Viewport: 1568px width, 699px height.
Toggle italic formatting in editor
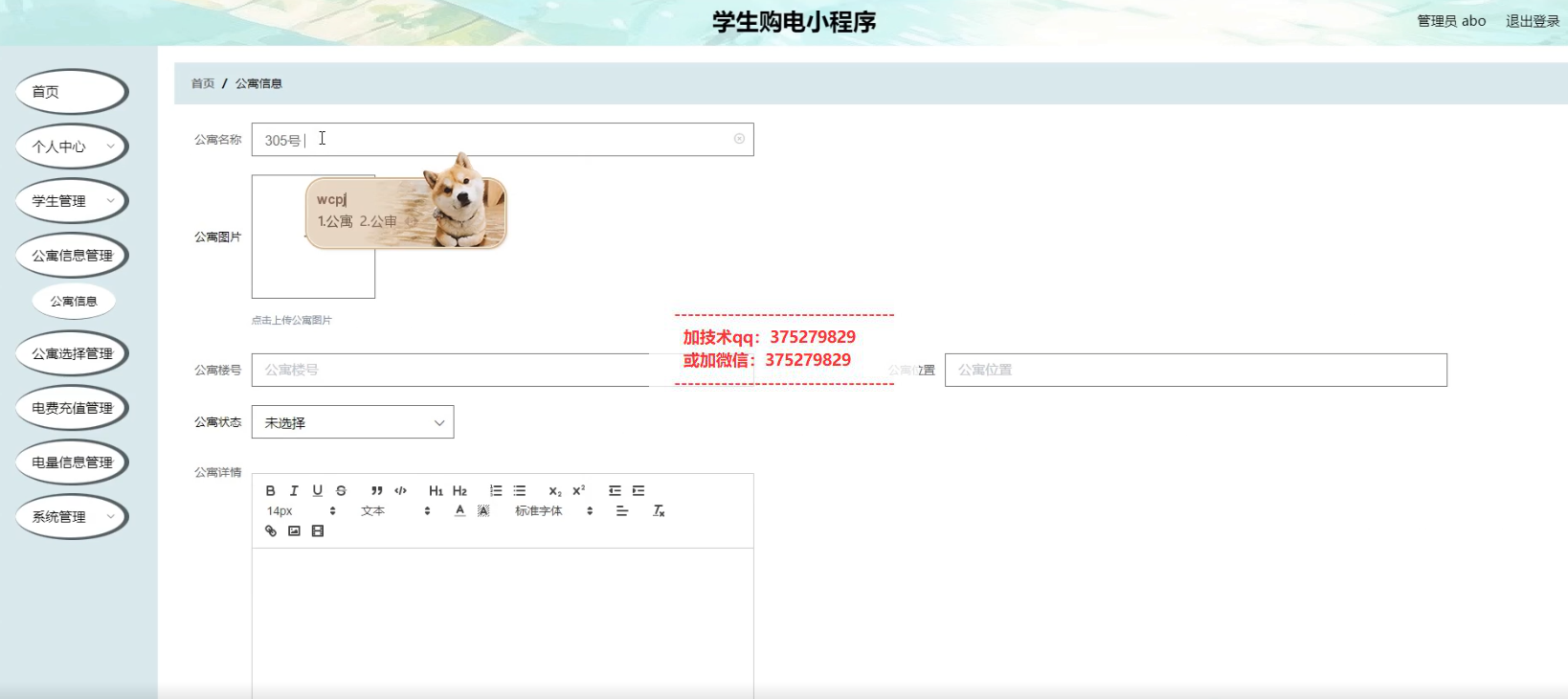[294, 490]
